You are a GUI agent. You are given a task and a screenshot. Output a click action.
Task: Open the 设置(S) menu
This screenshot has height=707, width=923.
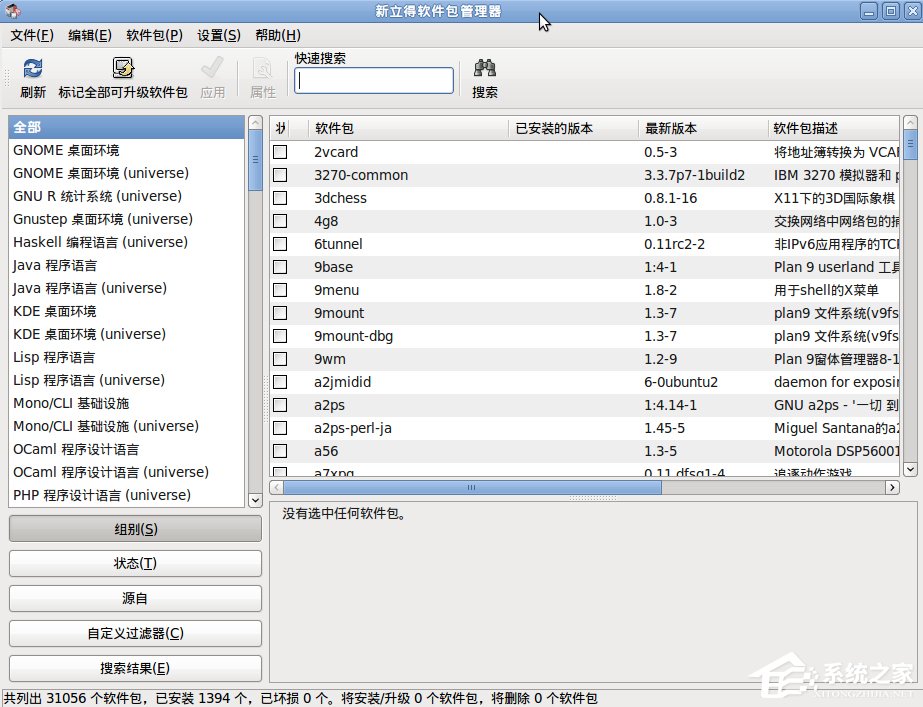pyautogui.click(x=219, y=35)
